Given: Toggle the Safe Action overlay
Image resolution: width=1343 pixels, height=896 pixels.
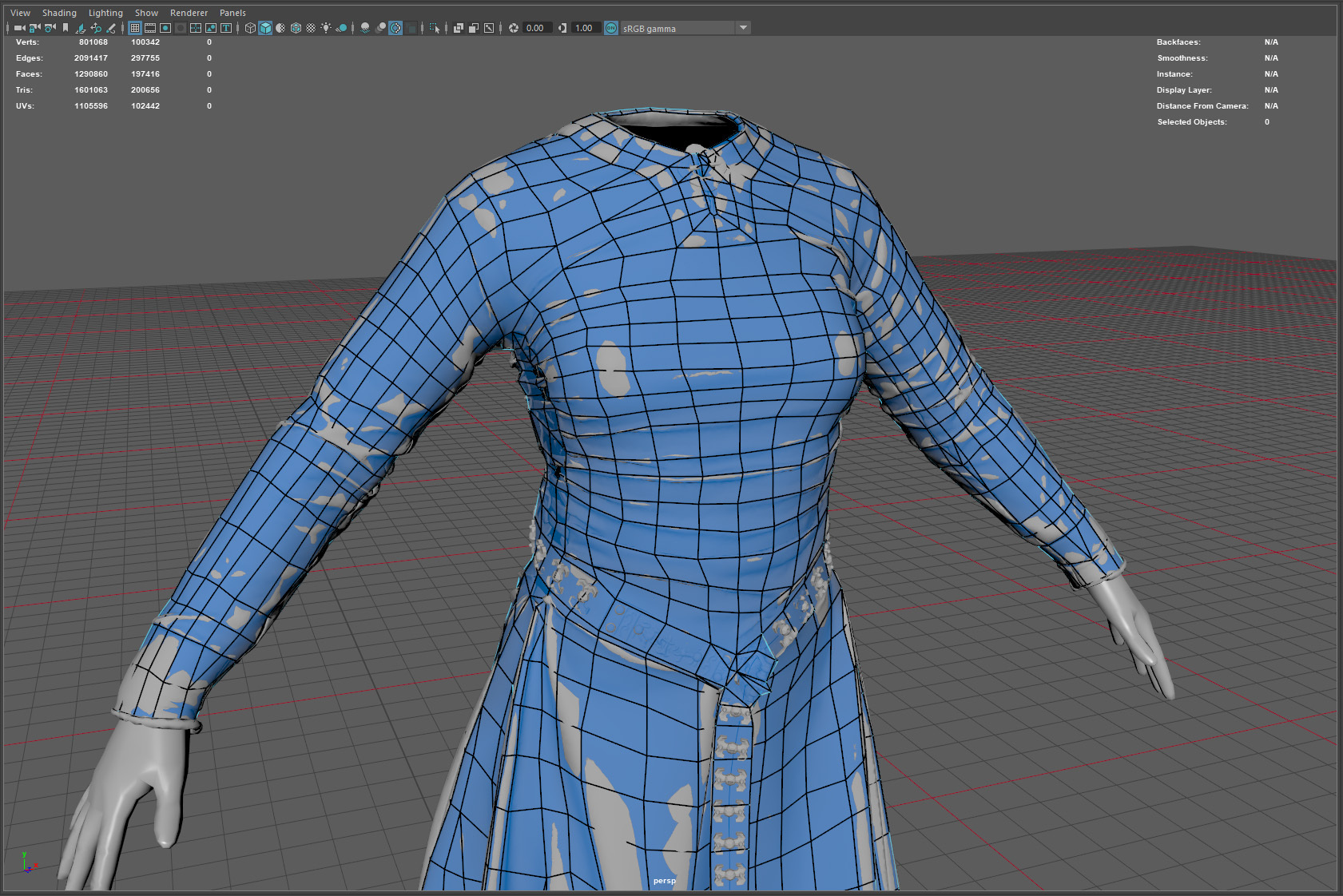Looking at the screenshot, I should pos(211,28).
